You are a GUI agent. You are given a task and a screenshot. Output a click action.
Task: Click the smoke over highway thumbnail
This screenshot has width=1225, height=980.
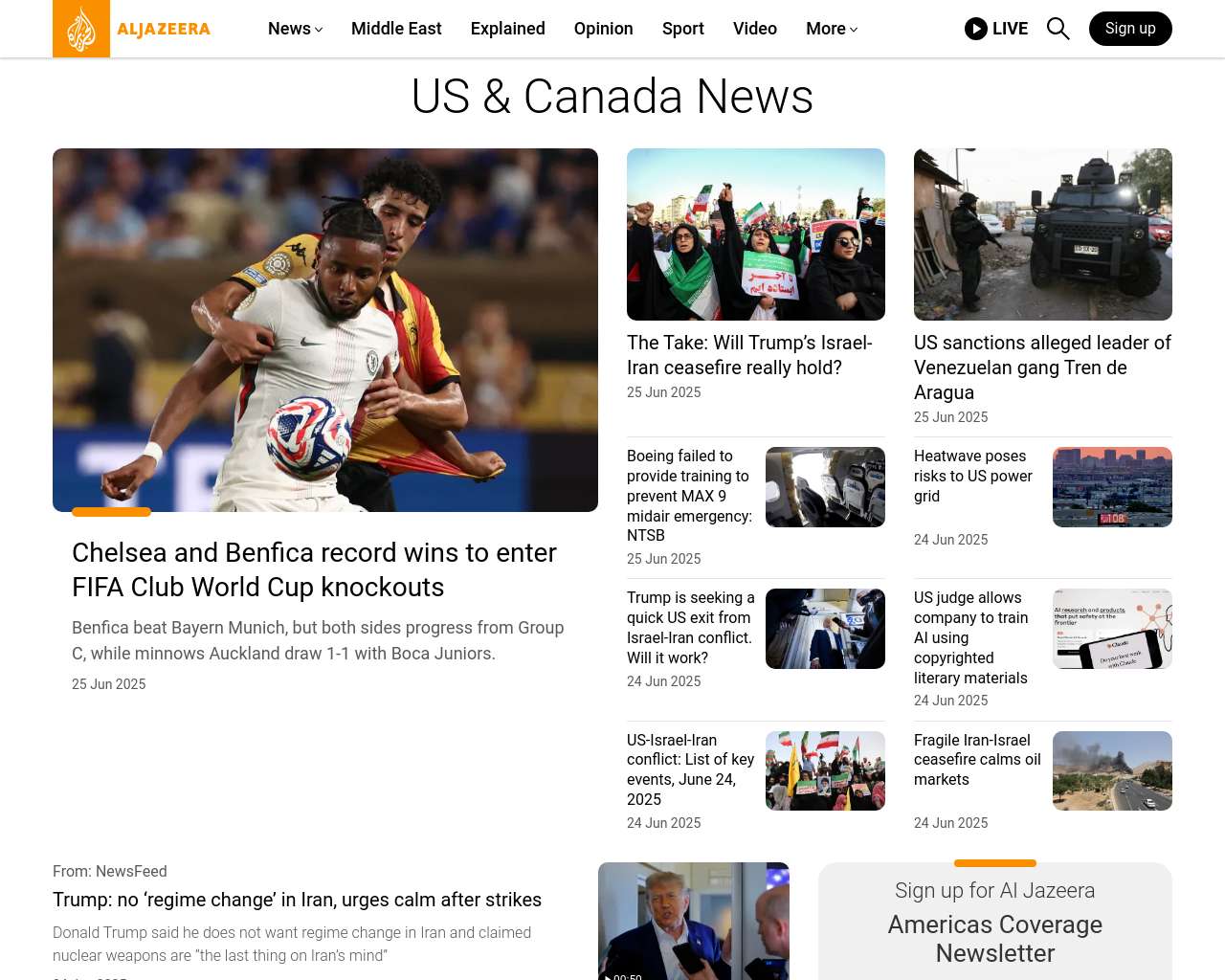pos(1112,770)
